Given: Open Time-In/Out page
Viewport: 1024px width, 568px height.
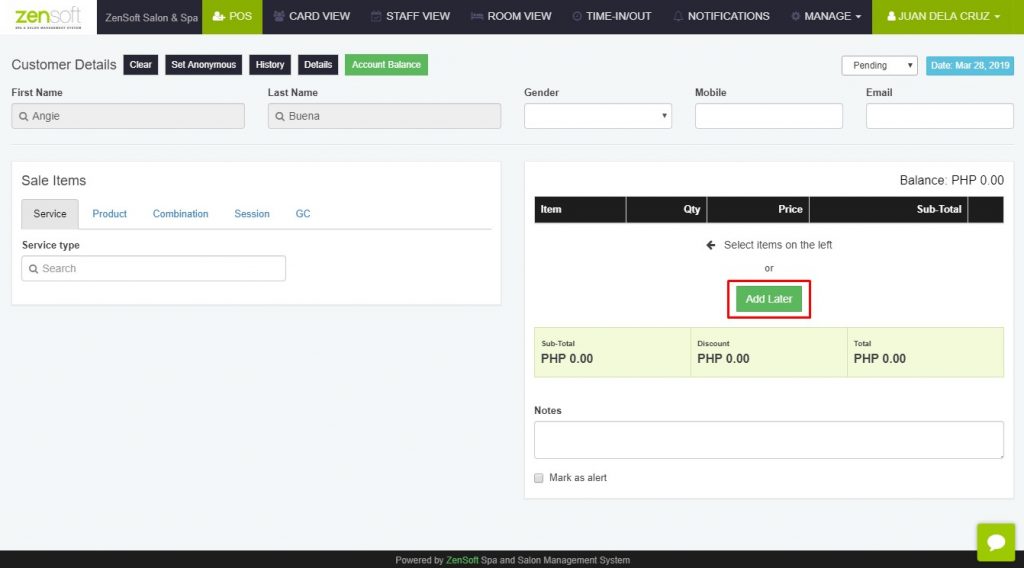Looking at the screenshot, I should (612, 16).
